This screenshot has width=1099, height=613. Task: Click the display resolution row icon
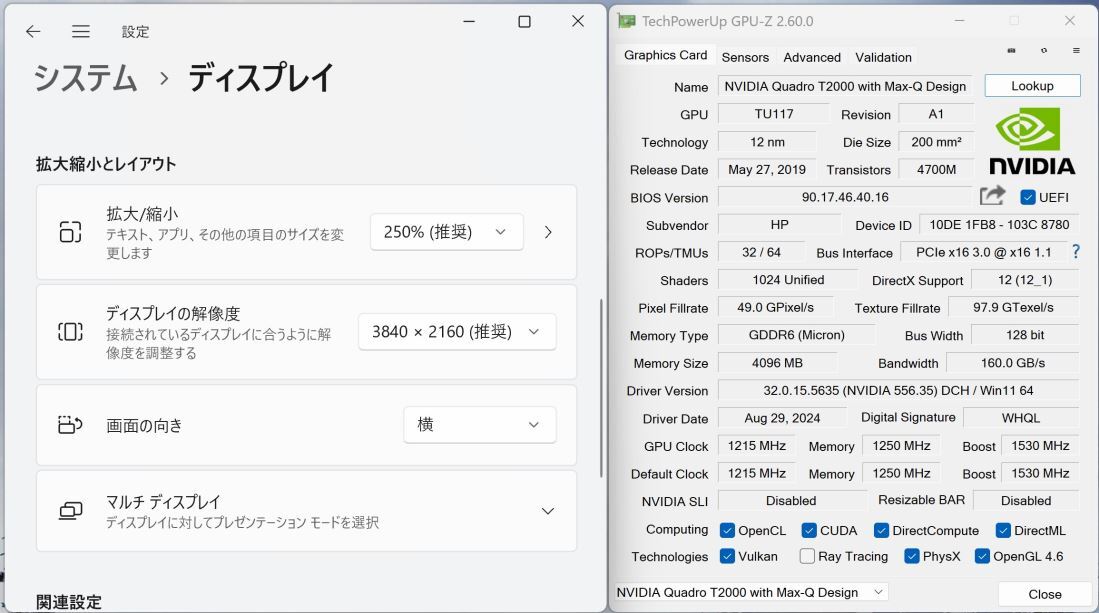(x=70, y=331)
